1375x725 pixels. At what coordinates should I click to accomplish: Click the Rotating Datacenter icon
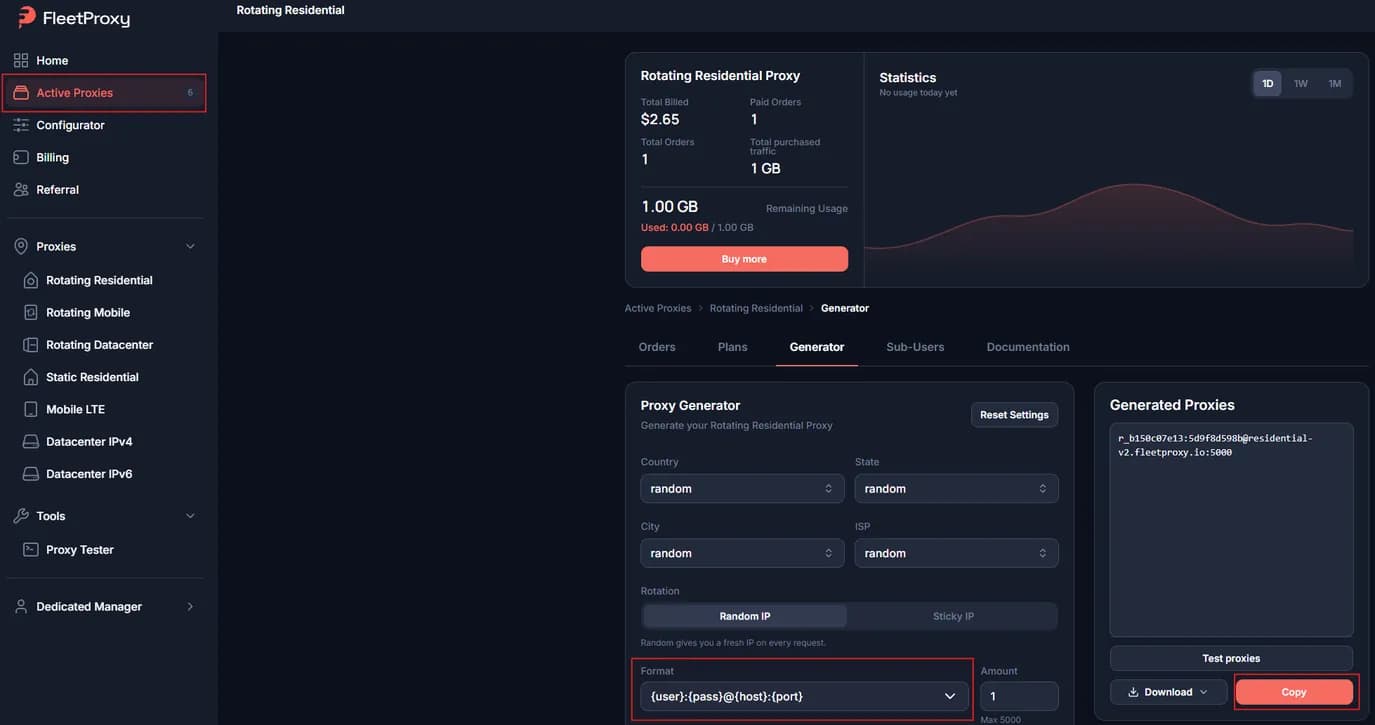click(31, 345)
